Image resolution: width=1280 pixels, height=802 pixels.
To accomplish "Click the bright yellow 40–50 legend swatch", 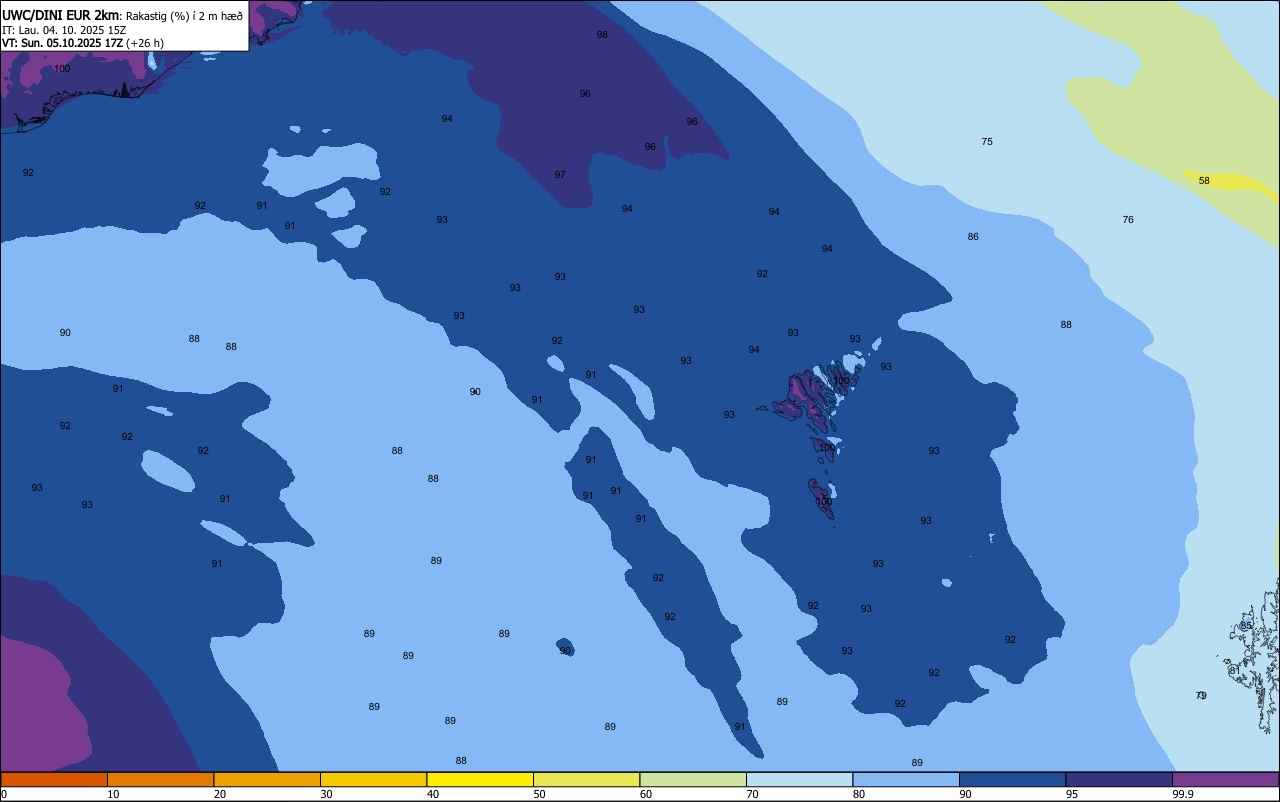I will click(480, 779).
